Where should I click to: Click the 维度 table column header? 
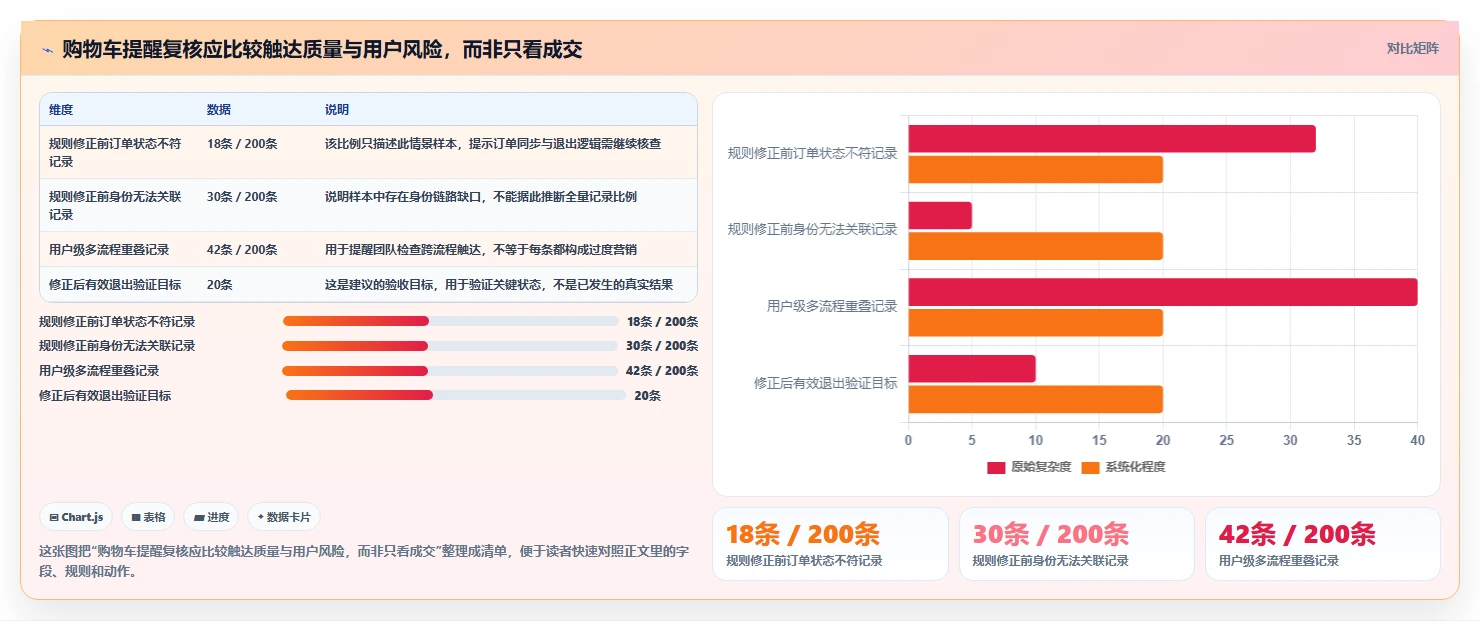61,109
